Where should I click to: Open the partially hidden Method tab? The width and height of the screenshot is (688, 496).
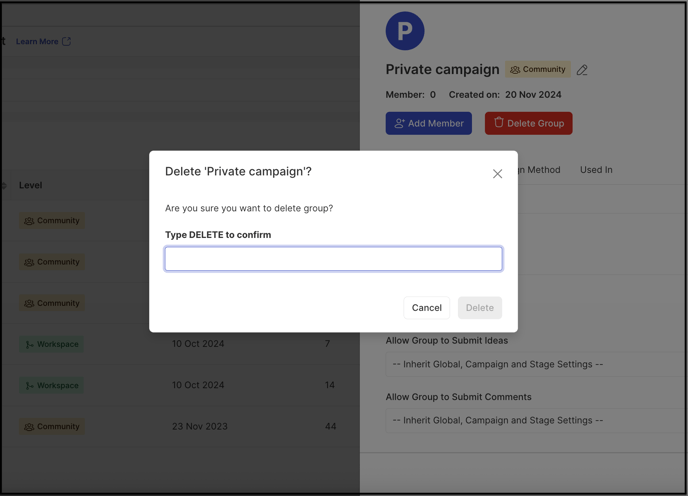(x=539, y=170)
